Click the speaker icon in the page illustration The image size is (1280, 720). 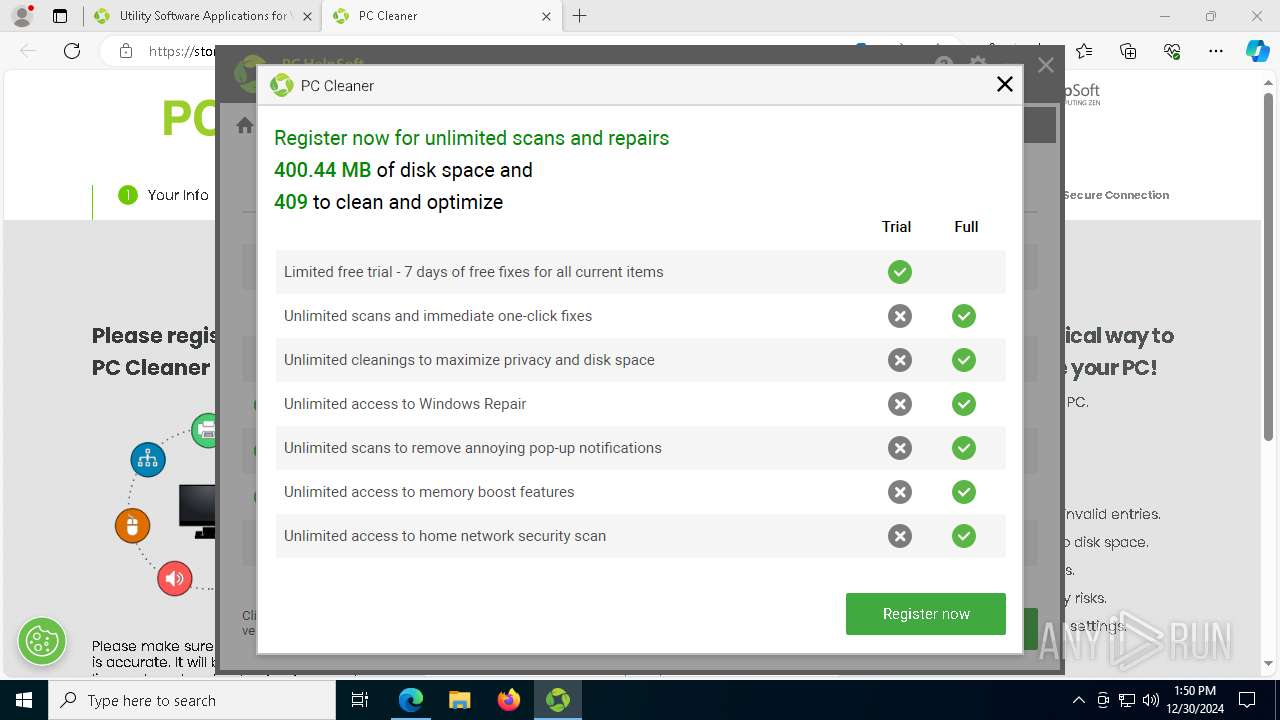pyautogui.click(x=174, y=578)
